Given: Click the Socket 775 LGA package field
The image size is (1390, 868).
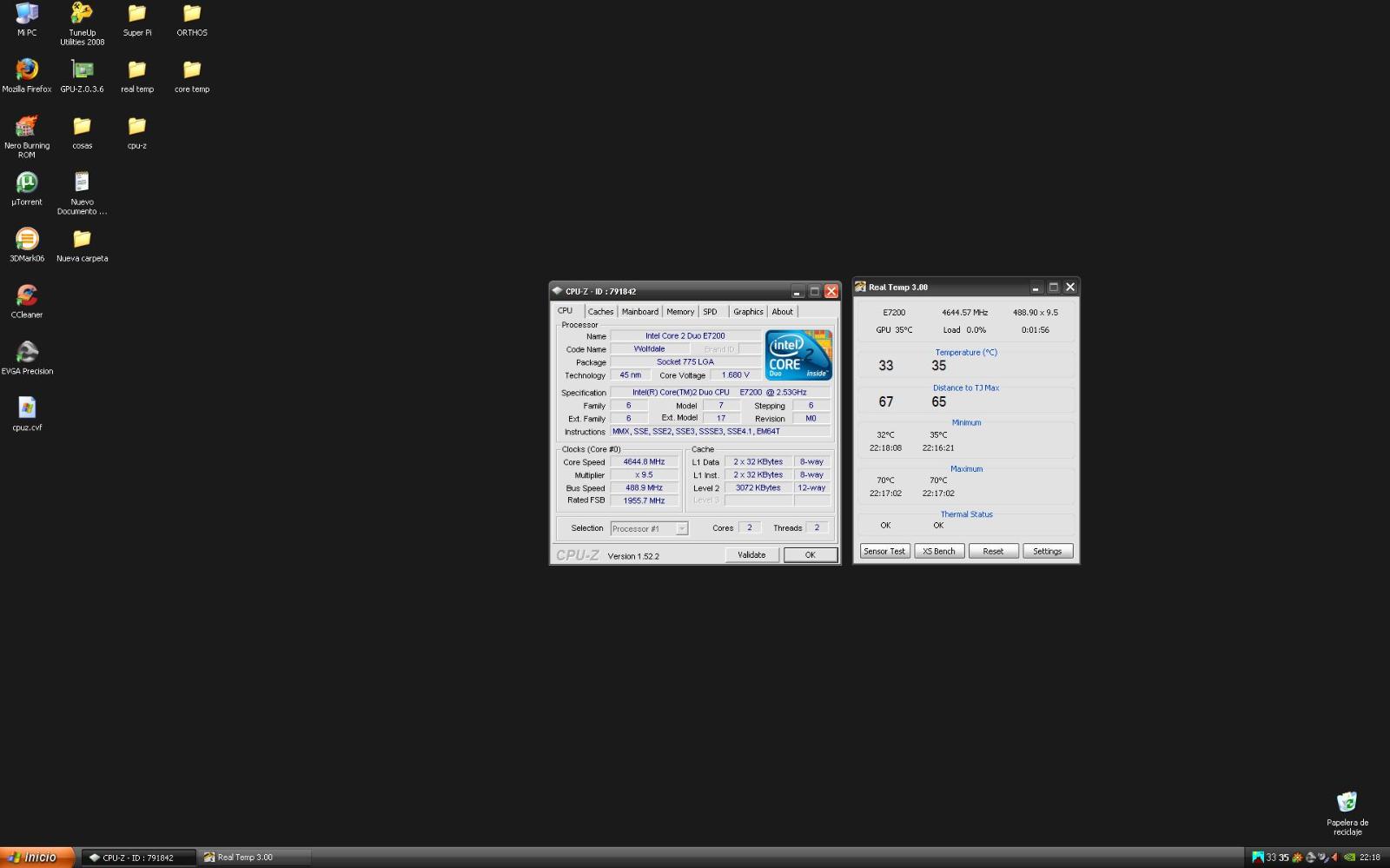Looking at the screenshot, I should pyautogui.click(x=685, y=362).
